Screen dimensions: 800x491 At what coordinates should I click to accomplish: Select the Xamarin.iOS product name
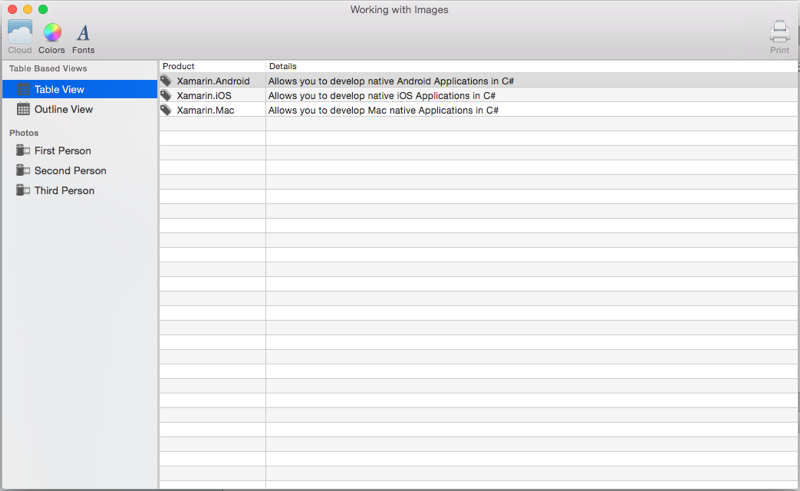tap(204, 96)
